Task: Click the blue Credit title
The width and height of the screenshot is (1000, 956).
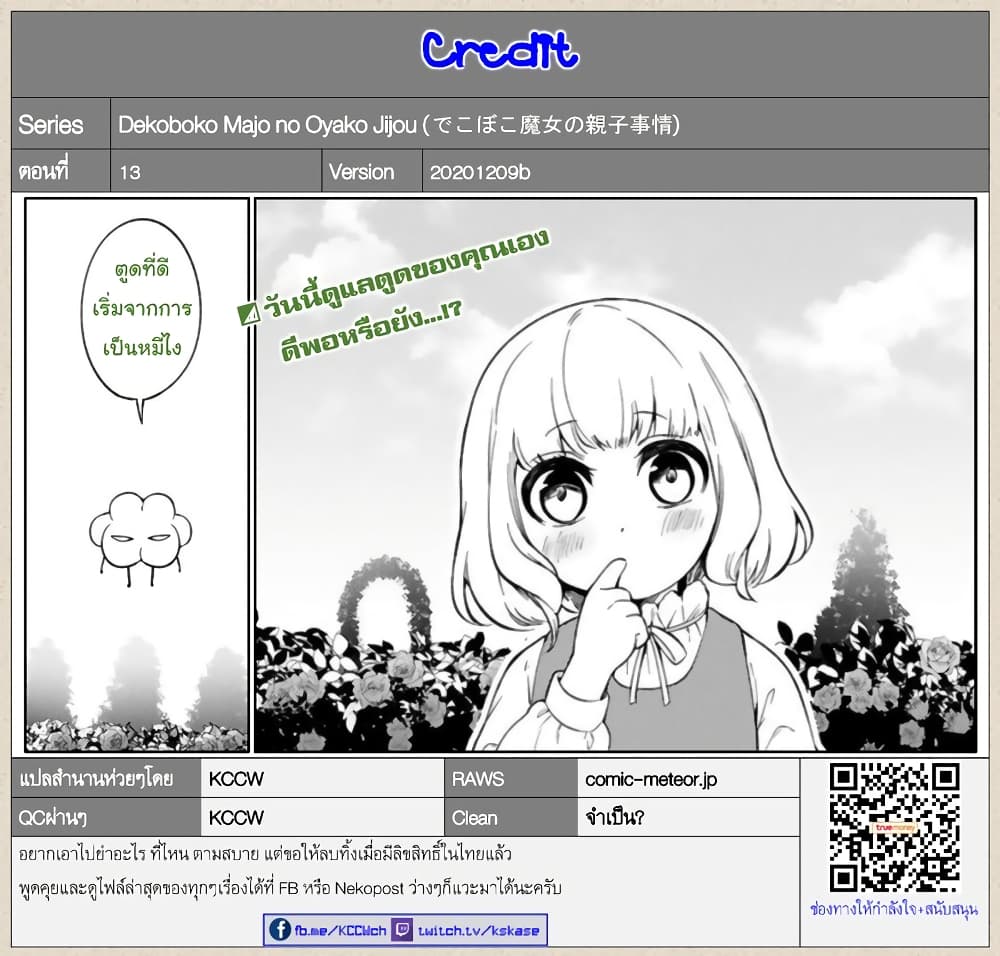Action: pos(500,50)
